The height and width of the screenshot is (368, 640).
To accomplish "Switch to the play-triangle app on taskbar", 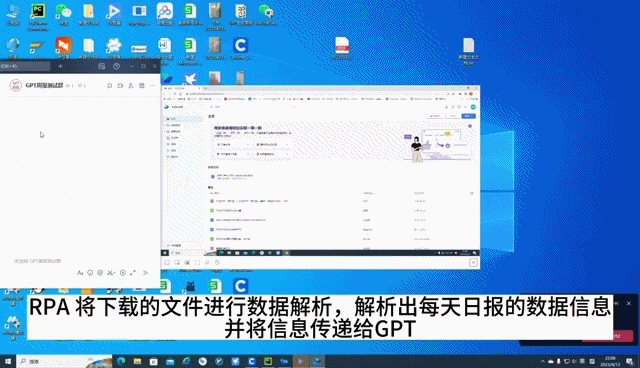I will pos(301,361).
